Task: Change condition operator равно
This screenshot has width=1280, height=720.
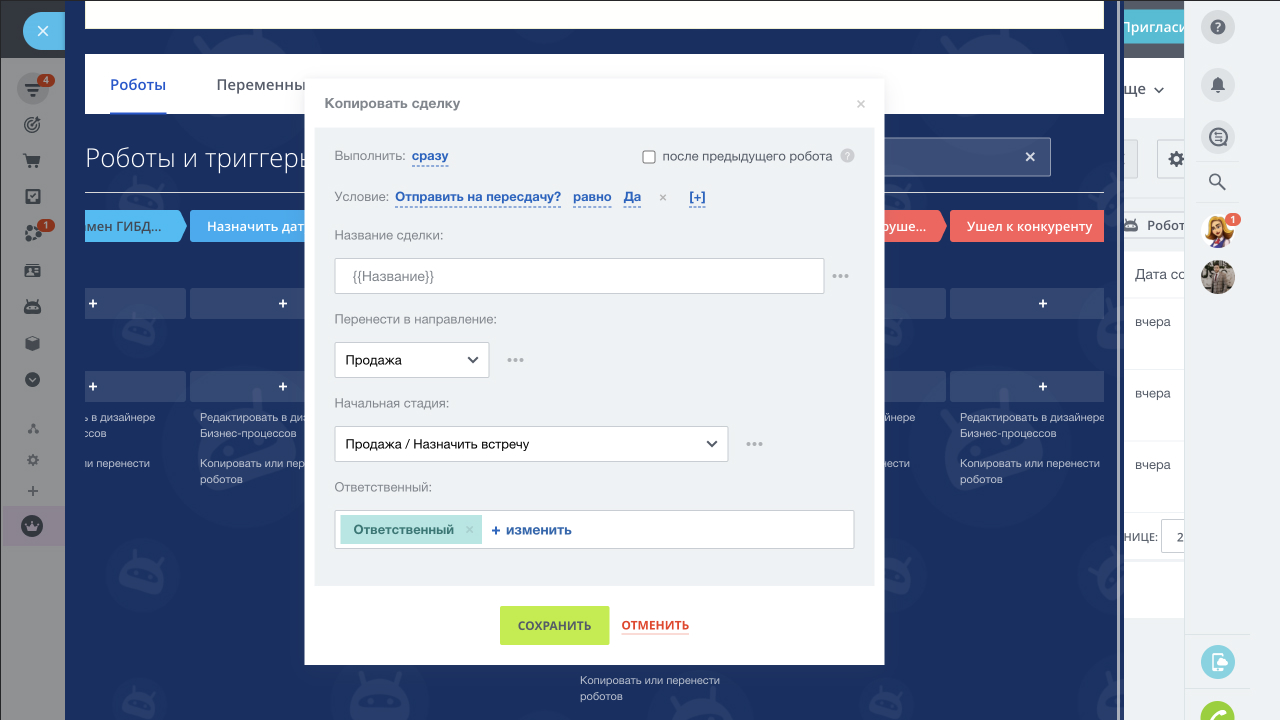Action: pos(592,197)
